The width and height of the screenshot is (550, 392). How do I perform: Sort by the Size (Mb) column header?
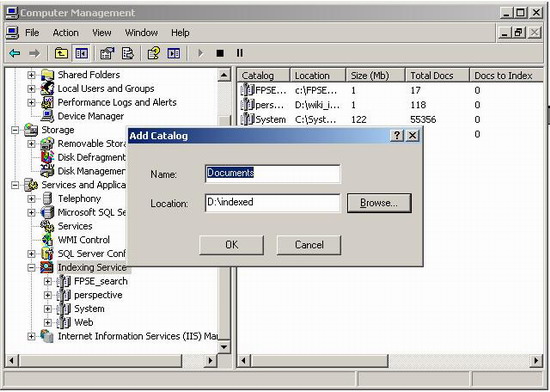tap(376, 76)
